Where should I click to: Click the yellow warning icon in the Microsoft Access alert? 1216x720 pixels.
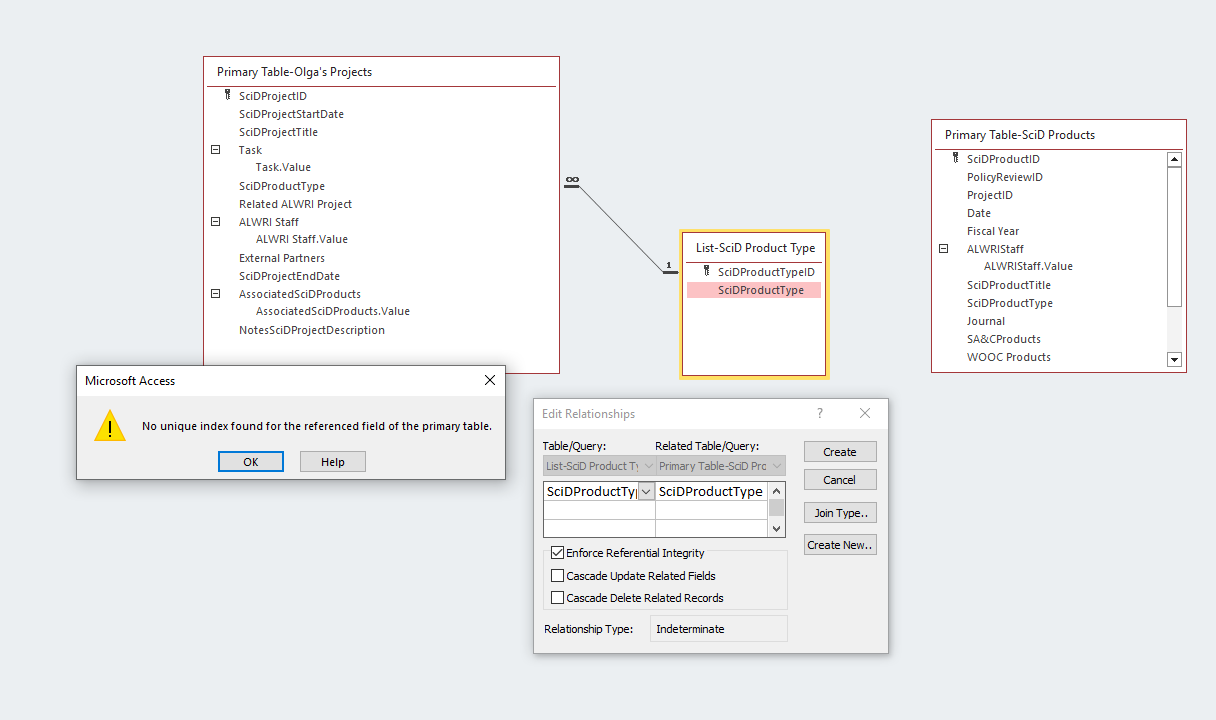tap(110, 425)
